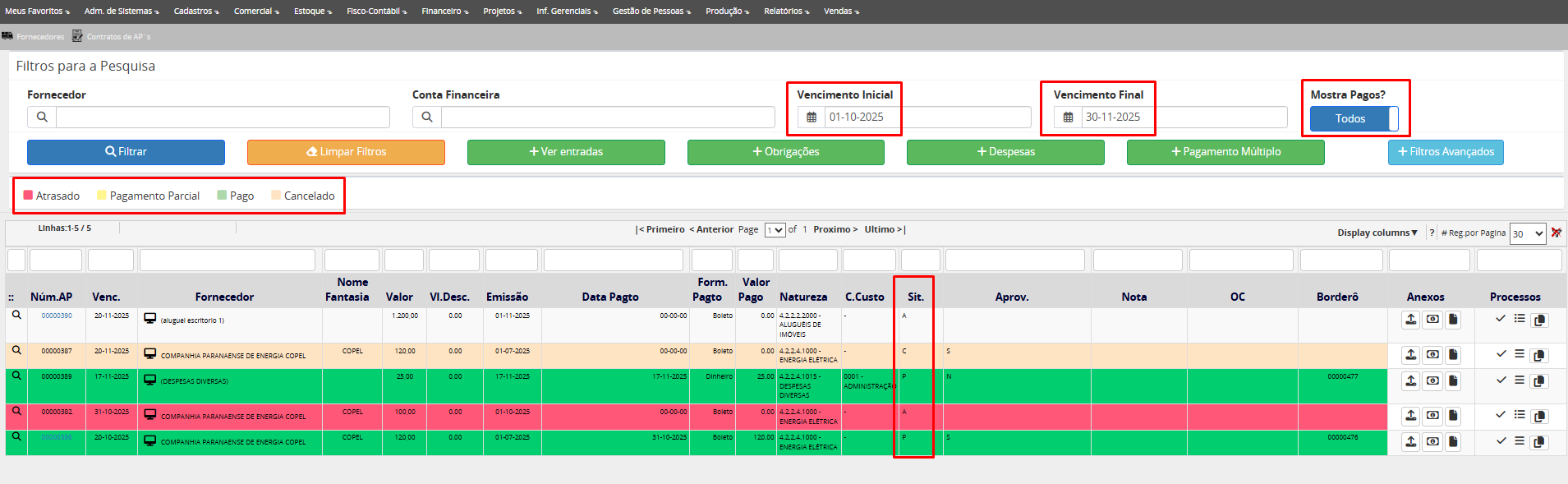The height and width of the screenshot is (484, 1568).
Task: Expand the Display columns menu
Action: (1377, 233)
